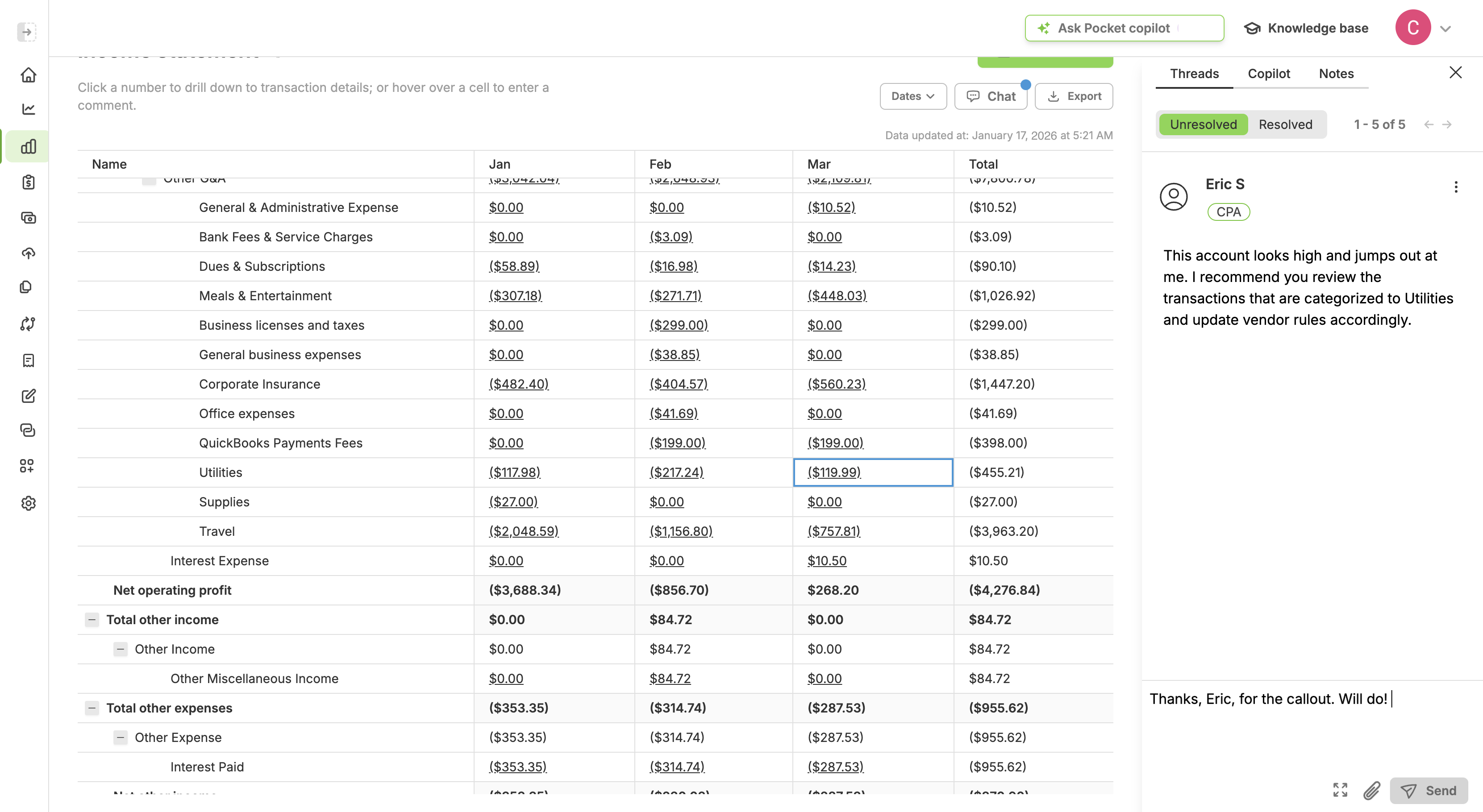The width and height of the screenshot is (1483, 812).
Task: Click the settings gear sidebar icon
Action: [28, 503]
